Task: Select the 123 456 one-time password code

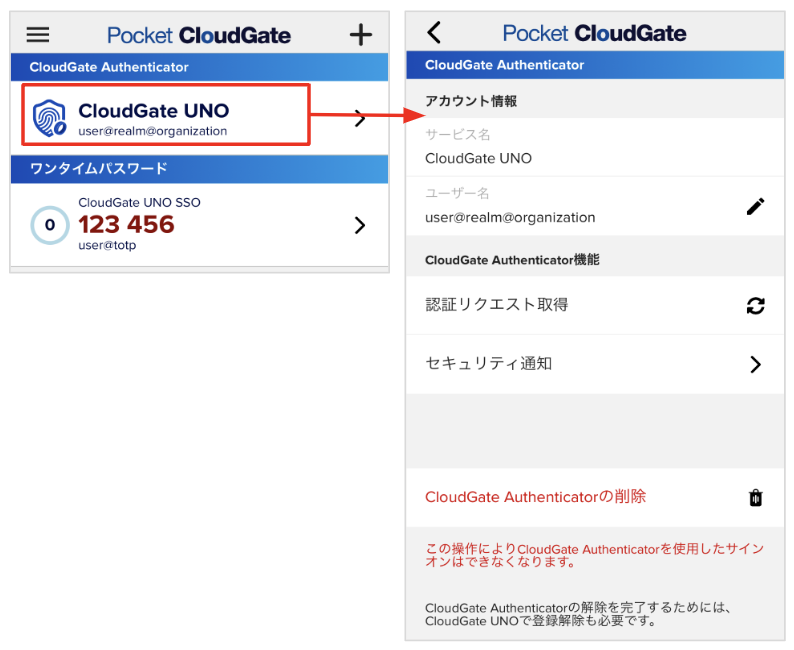Action: point(126,224)
